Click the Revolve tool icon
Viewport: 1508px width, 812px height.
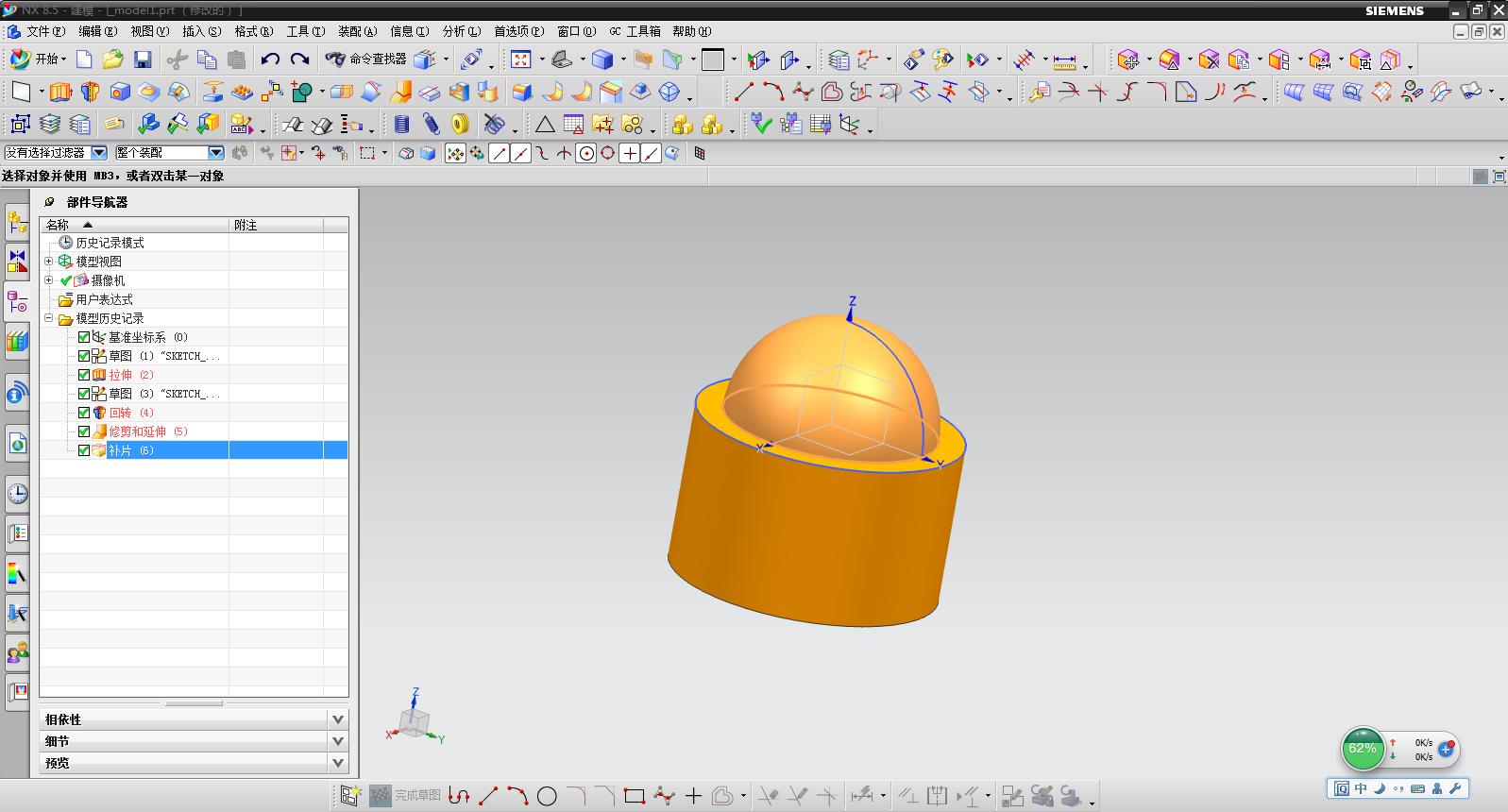tap(90, 92)
